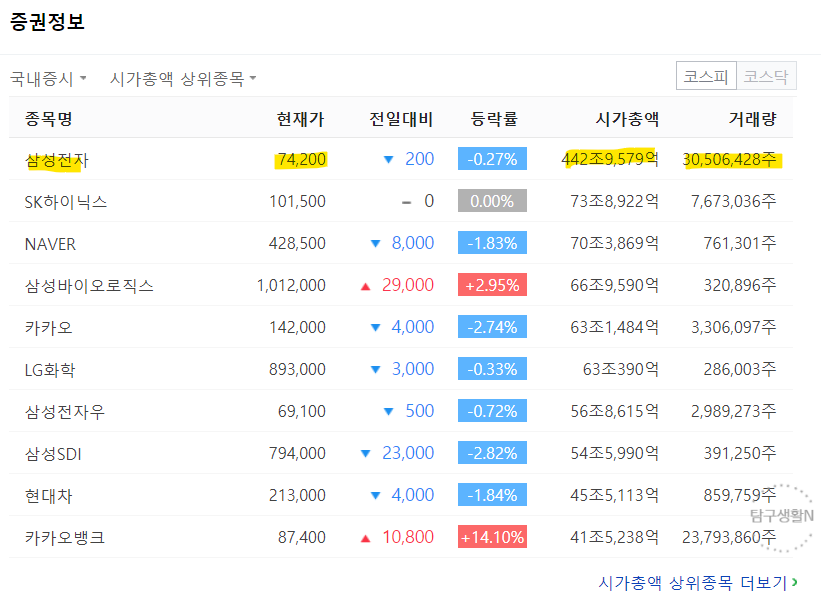Click the 등락률 column header
The height and width of the screenshot is (597, 821).
pyautogui.click(x=494, y=119)
